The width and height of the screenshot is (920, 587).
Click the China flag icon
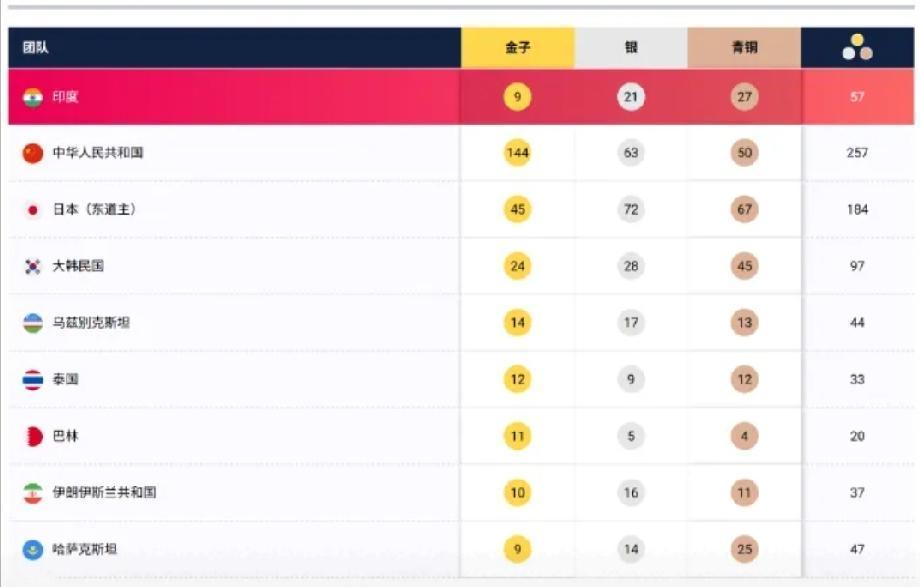coord(33,153)
